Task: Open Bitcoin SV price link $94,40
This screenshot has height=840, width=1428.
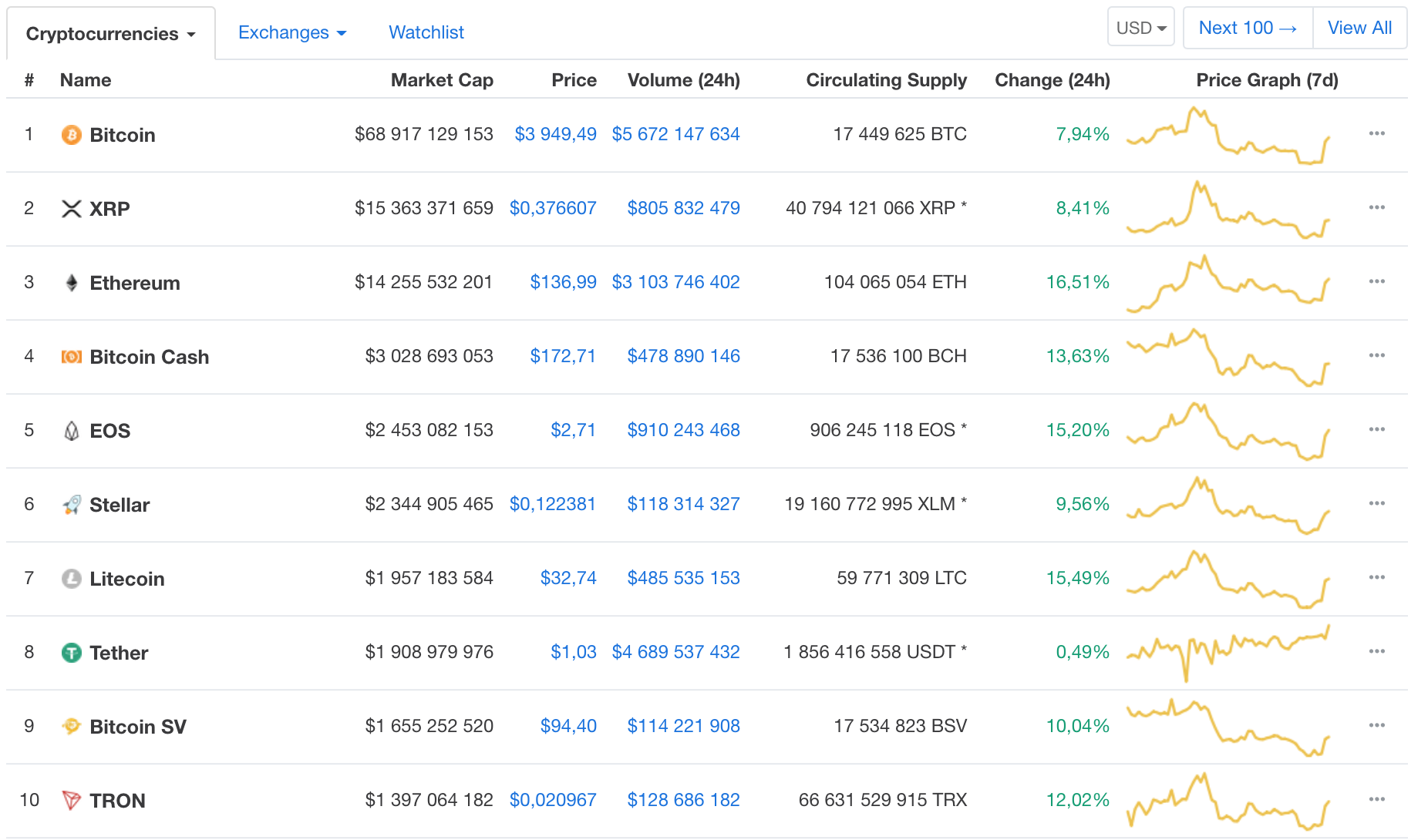Action: tap(568, 726)
